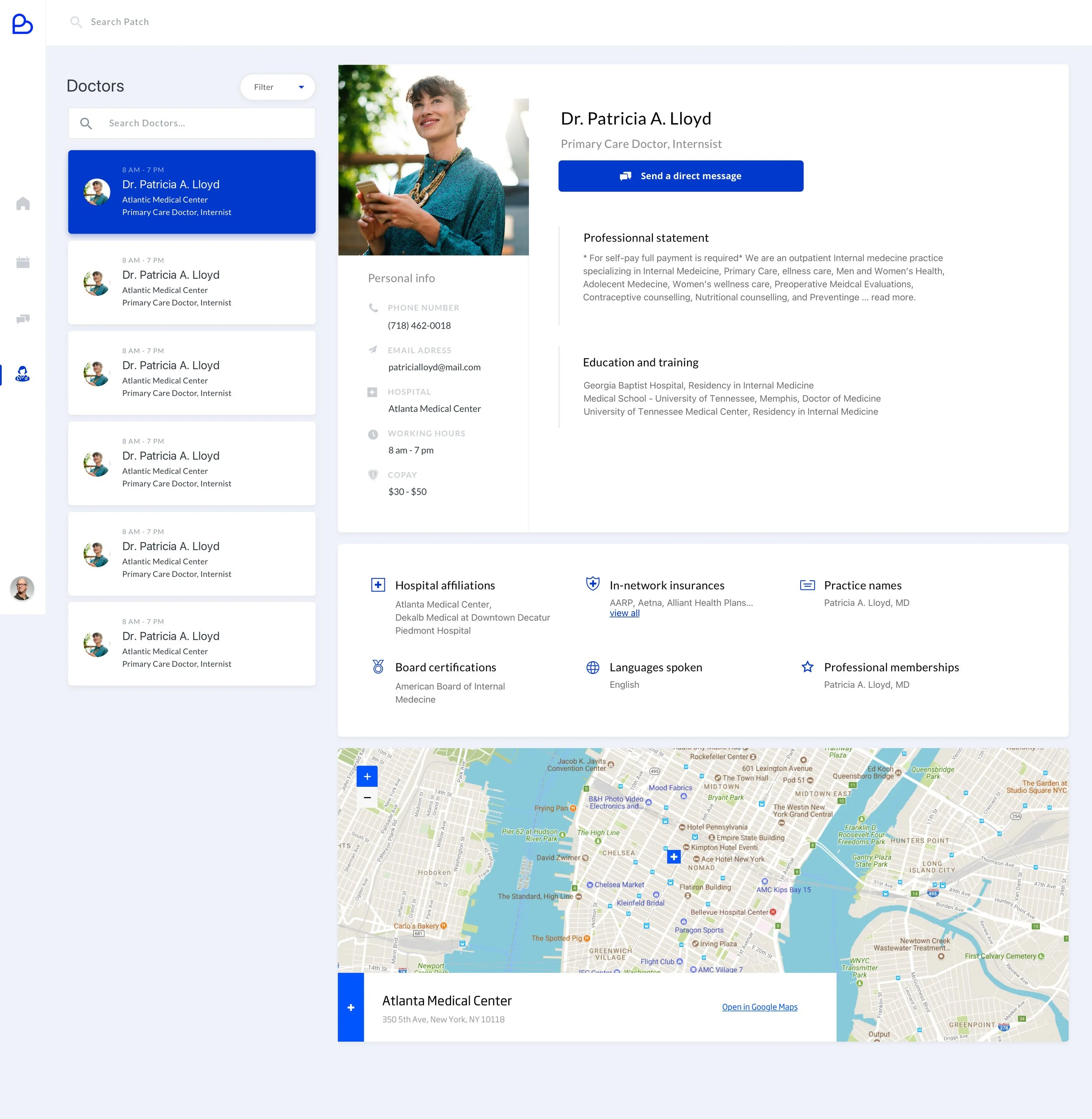Open the calendar sidebar icon
1092x1119 pixels.
pyautogui.click(x=23, y=262)
